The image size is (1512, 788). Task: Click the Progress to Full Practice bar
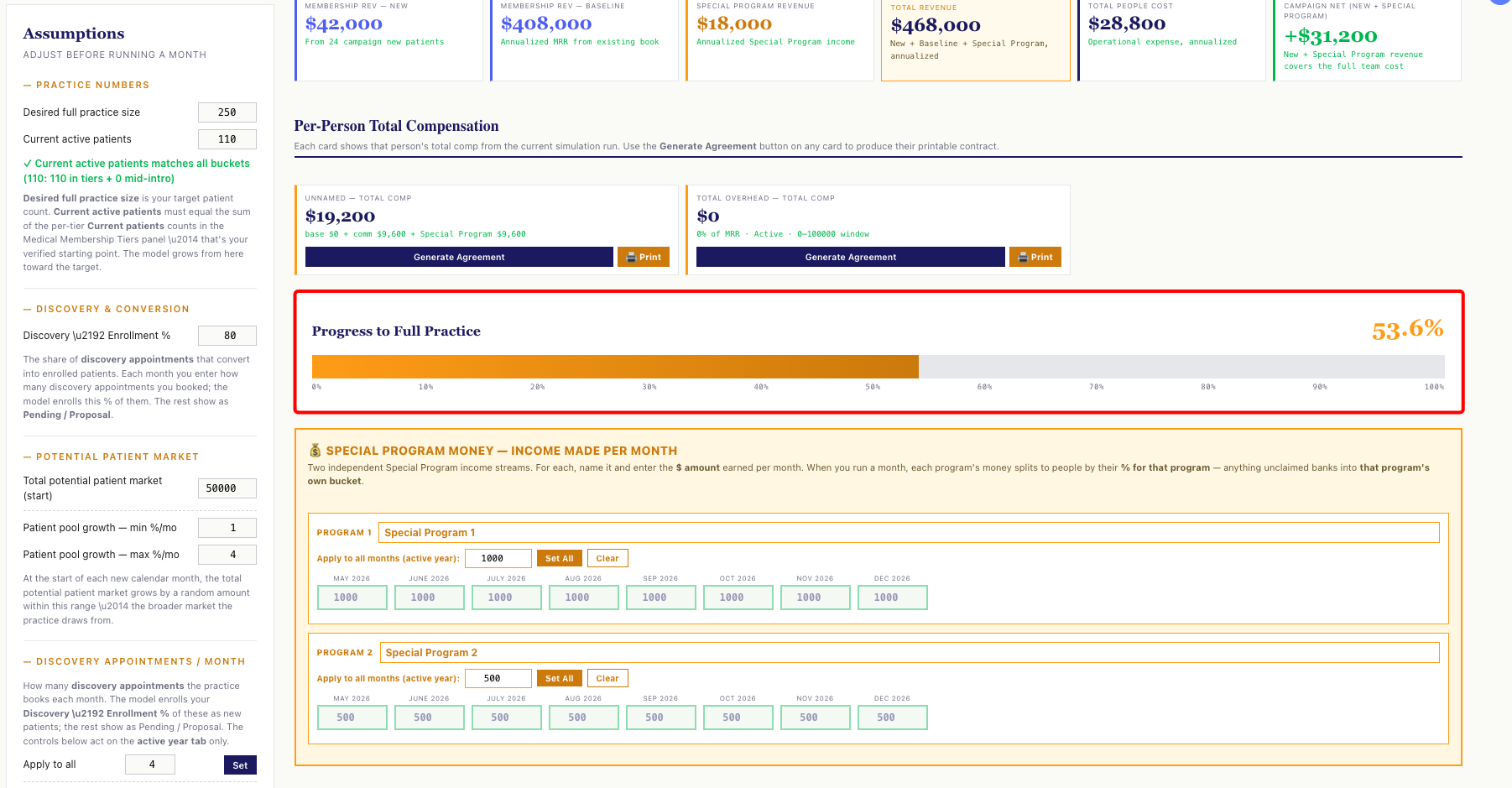point(878,367)
